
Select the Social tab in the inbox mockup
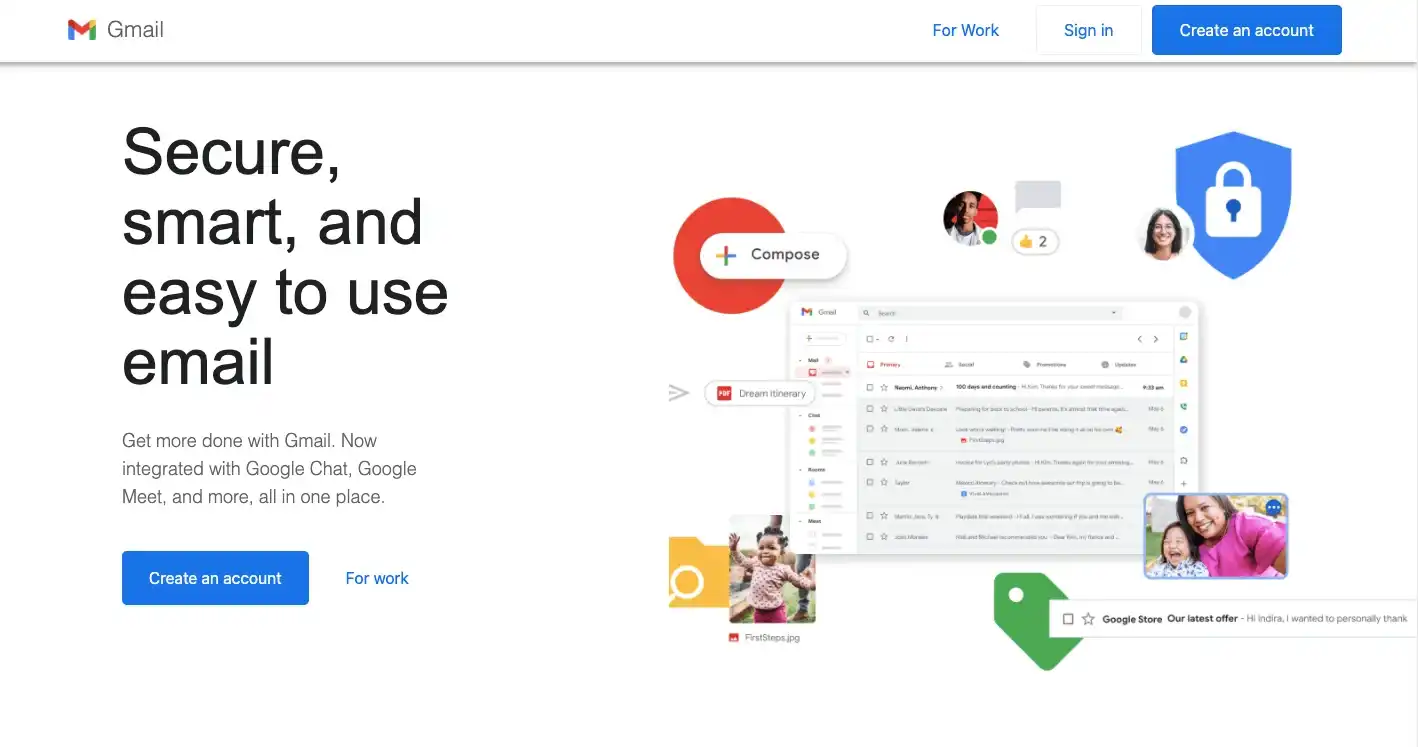[x=960, y=364]
